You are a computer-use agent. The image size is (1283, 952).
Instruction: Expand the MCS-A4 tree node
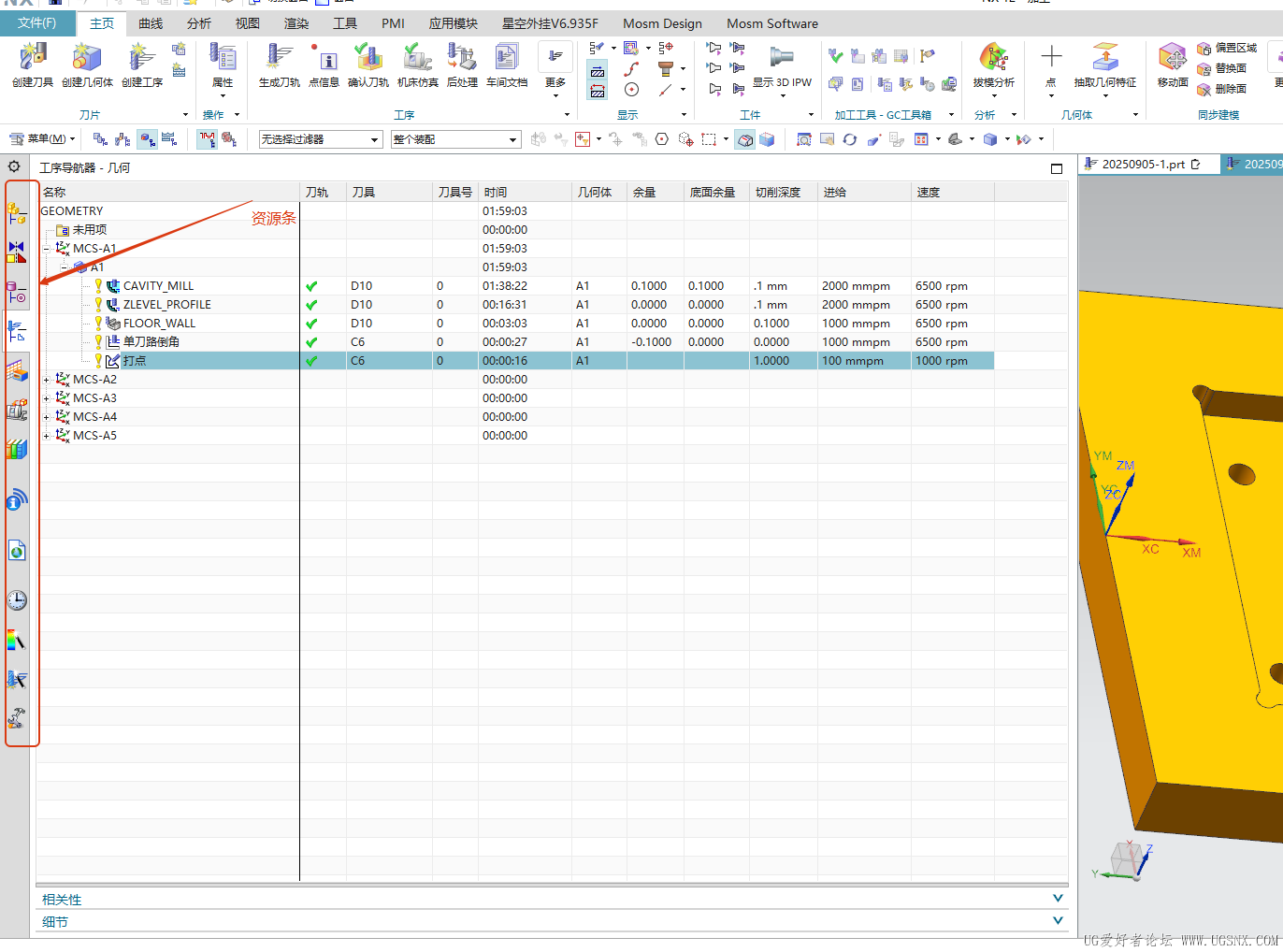click(x=46, y=417)
